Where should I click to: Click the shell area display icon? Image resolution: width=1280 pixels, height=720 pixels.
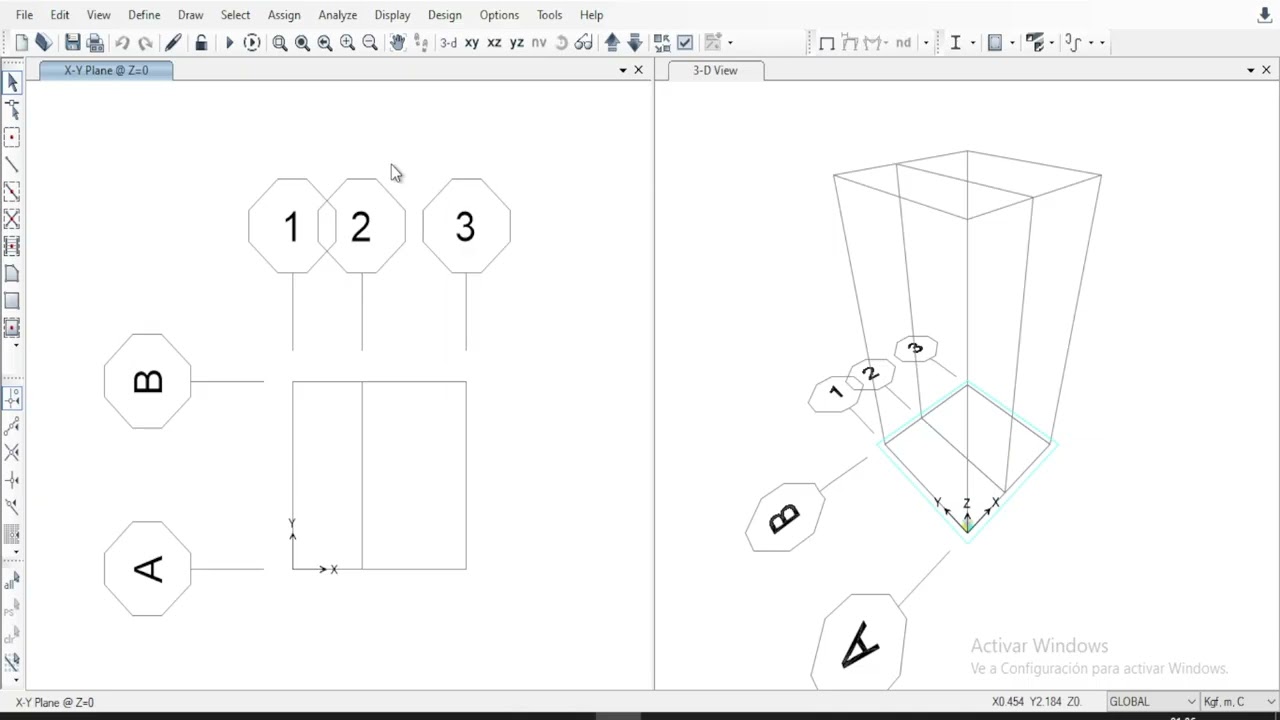(x=995, y=42)
